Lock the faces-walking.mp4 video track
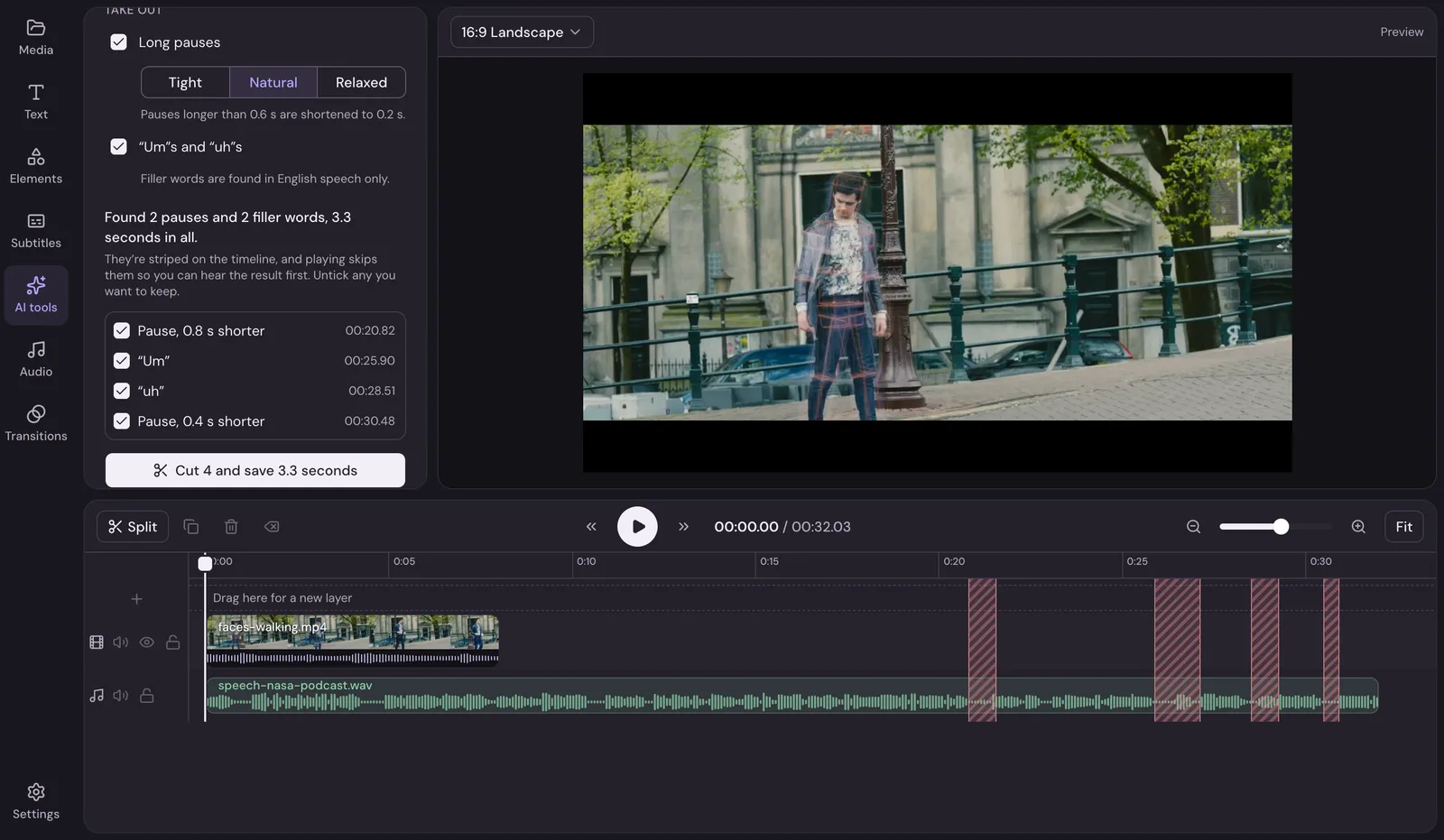Screen dimensions: 1444x840 (172, 642)
